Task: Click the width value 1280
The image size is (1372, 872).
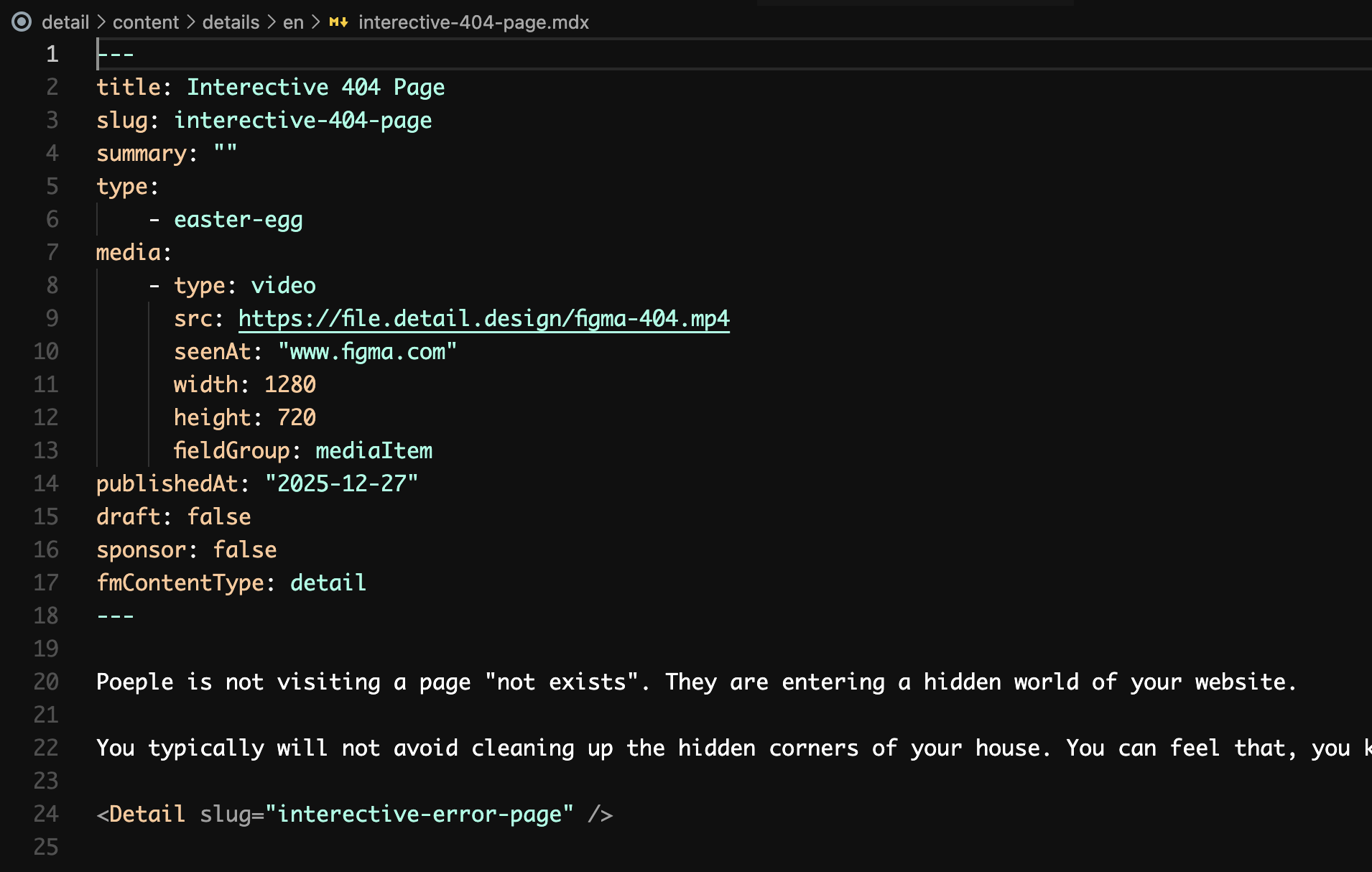Action: tap(289, 384)
